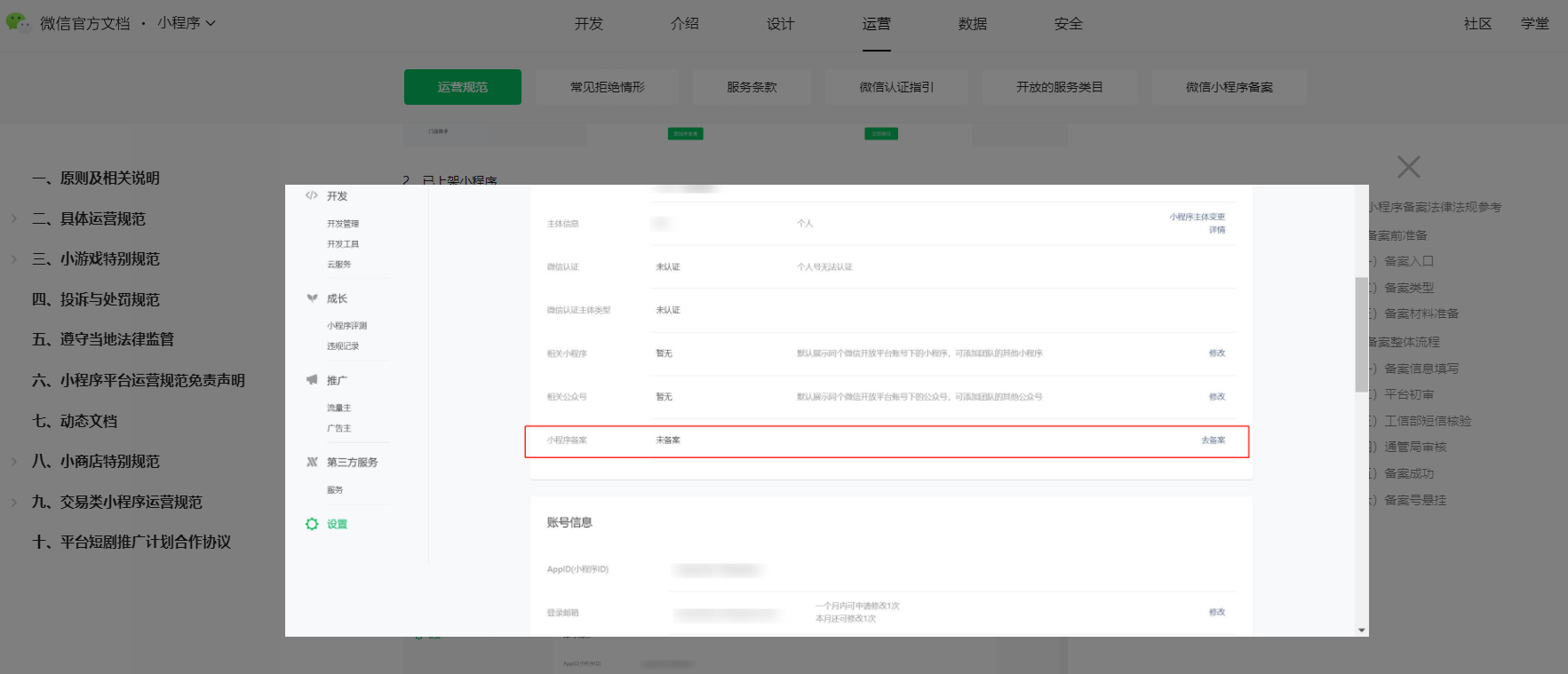Open the 设计 top navigation item
This screenshot has height=674, width=1568.
click(781, 24)
